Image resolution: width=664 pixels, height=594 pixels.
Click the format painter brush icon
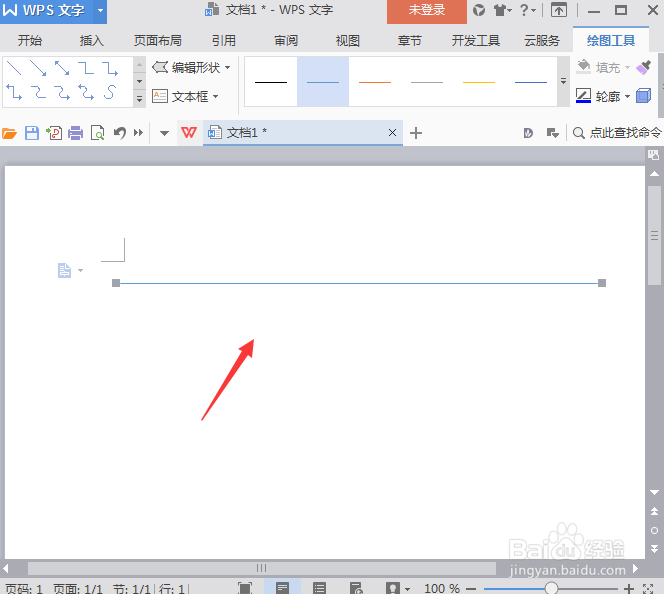pyautogui.click(x=644, y=67)
